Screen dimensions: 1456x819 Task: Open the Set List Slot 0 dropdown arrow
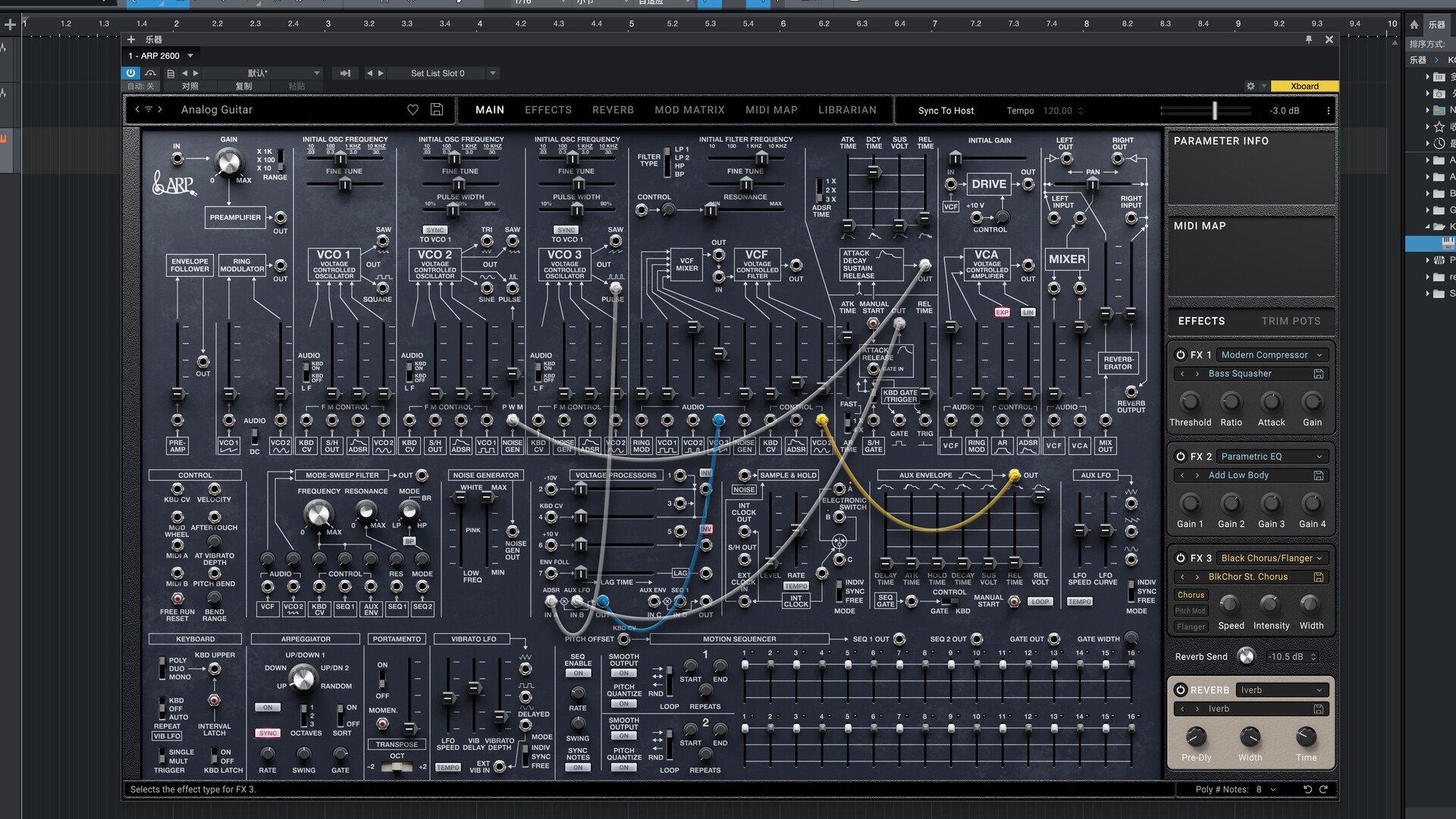493,74
